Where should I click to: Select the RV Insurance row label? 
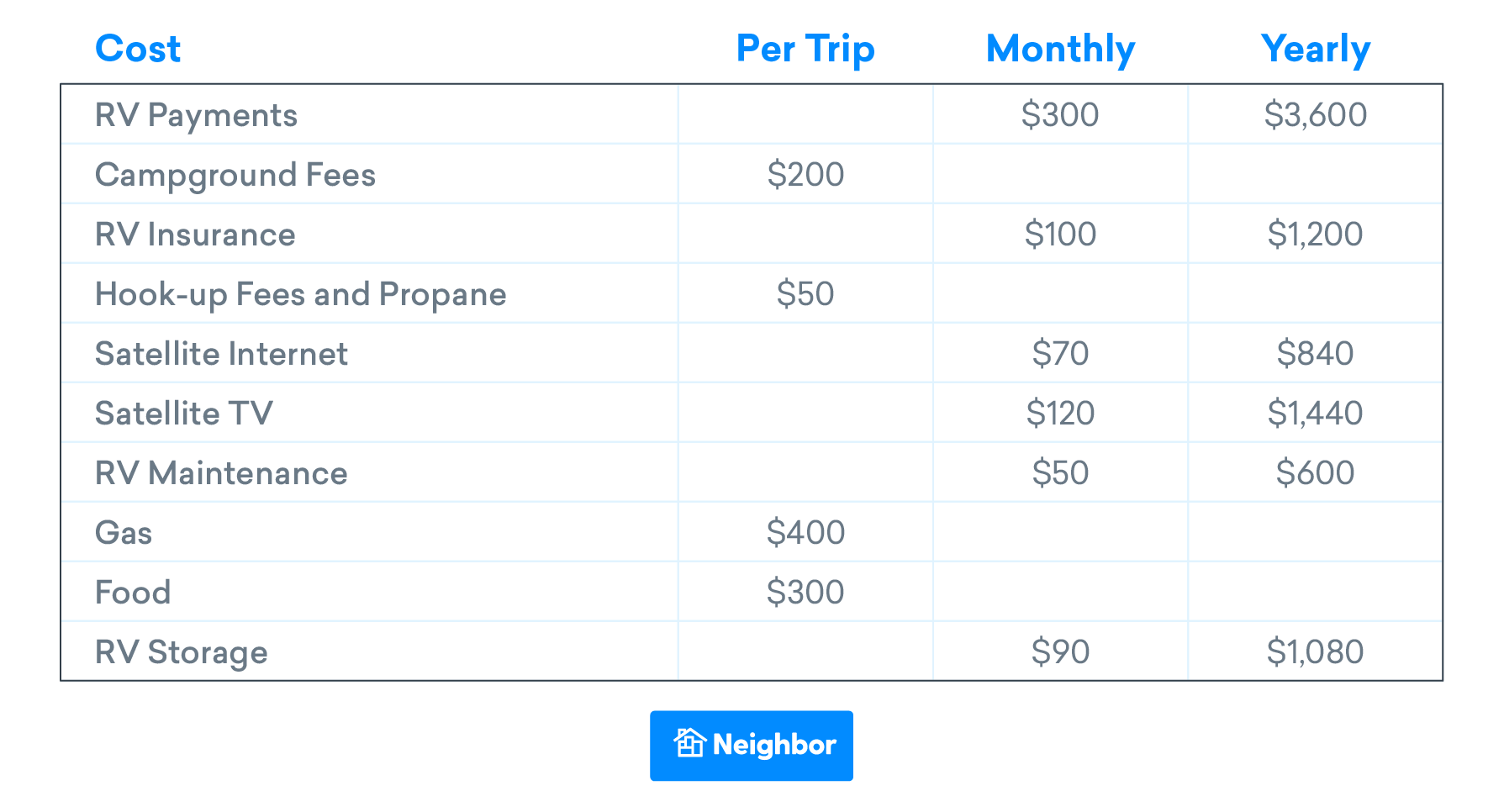point(195,235)
